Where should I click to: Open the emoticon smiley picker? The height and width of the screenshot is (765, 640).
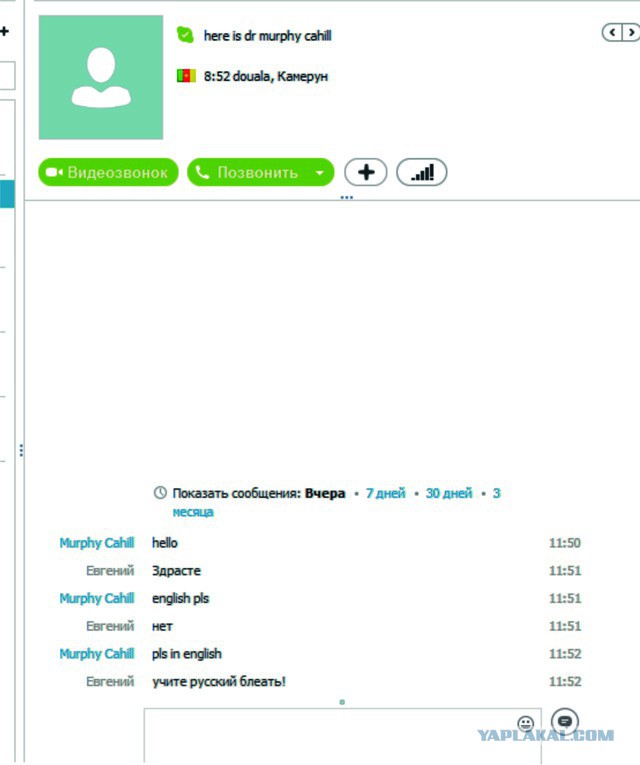(525, 723)
